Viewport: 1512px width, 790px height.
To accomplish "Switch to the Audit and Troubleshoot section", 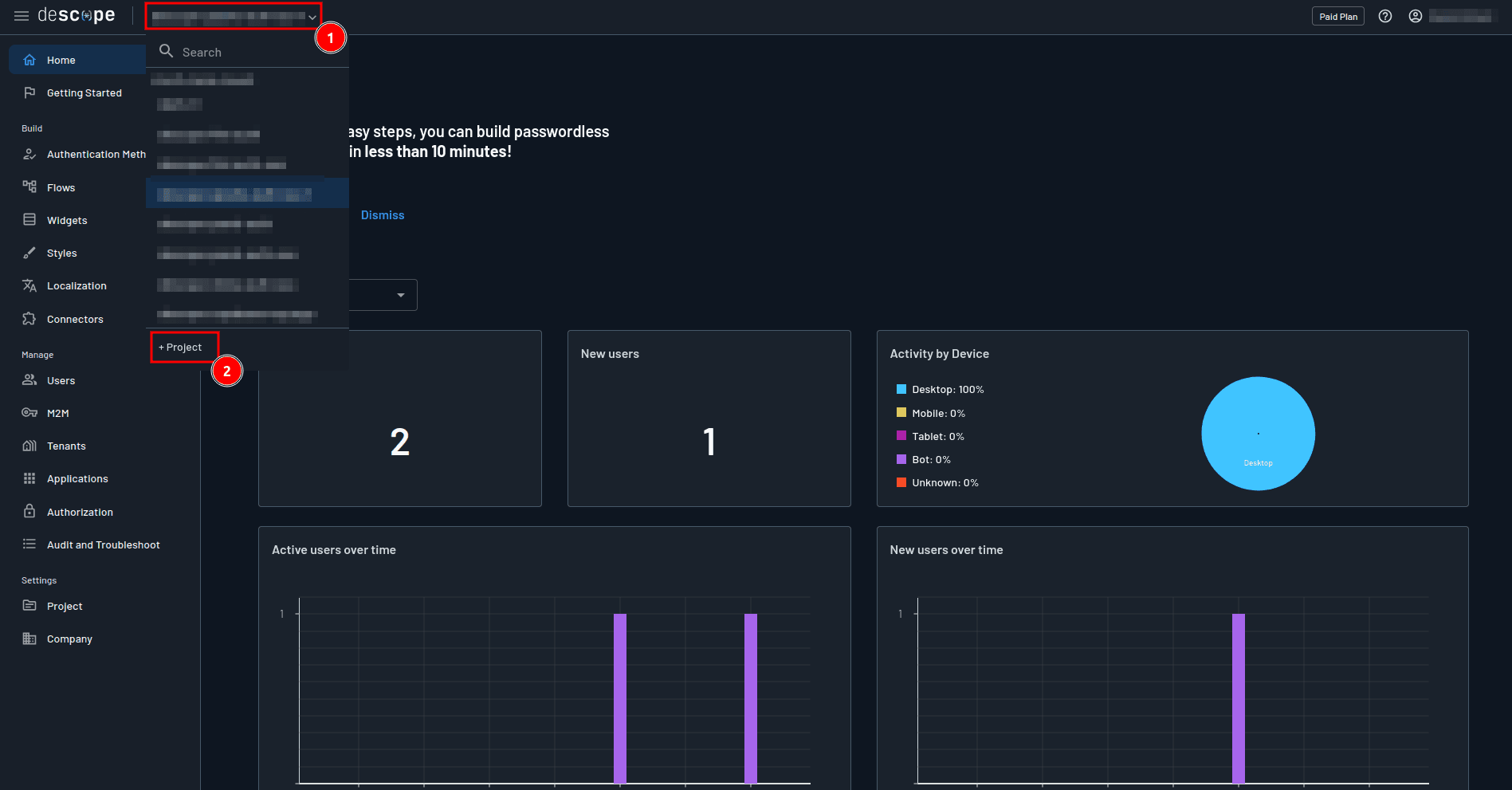I will click(103, 544).
